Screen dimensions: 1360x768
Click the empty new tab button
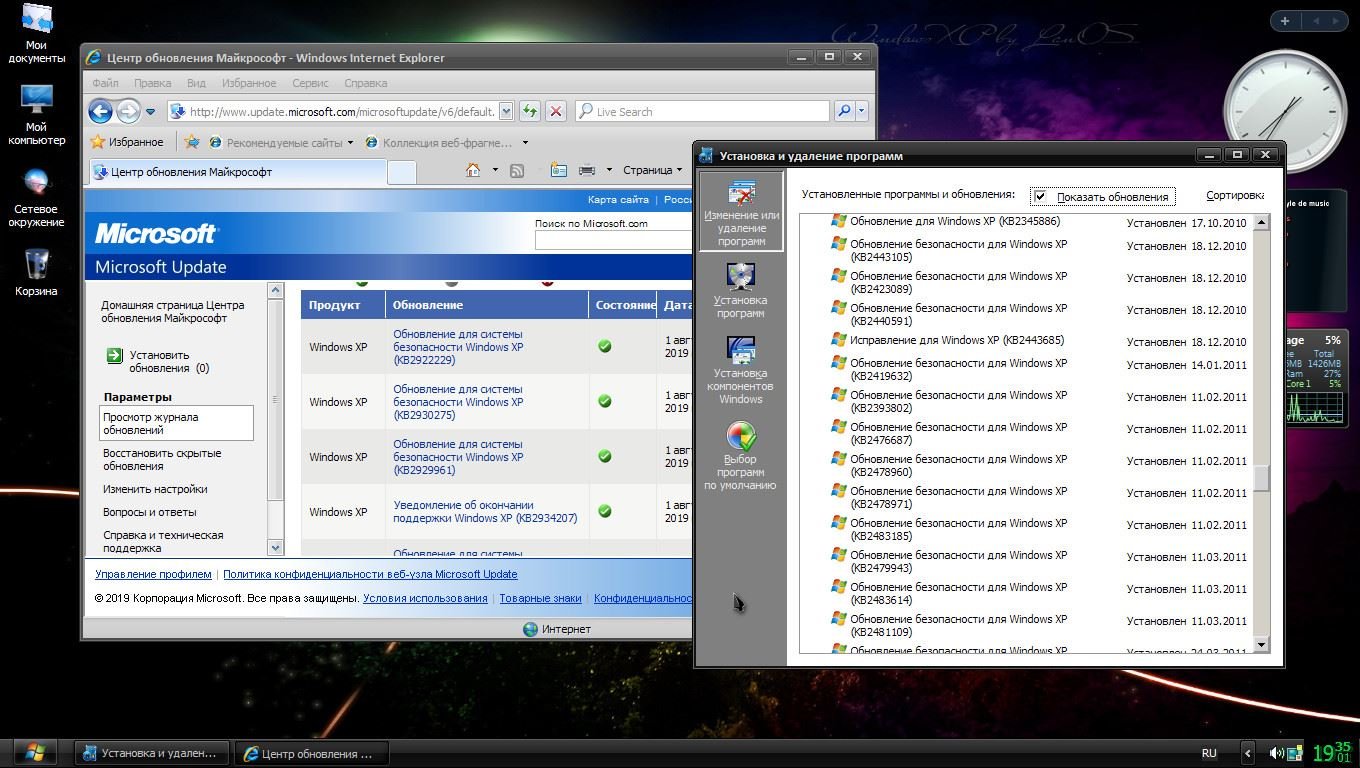[401, 172]
